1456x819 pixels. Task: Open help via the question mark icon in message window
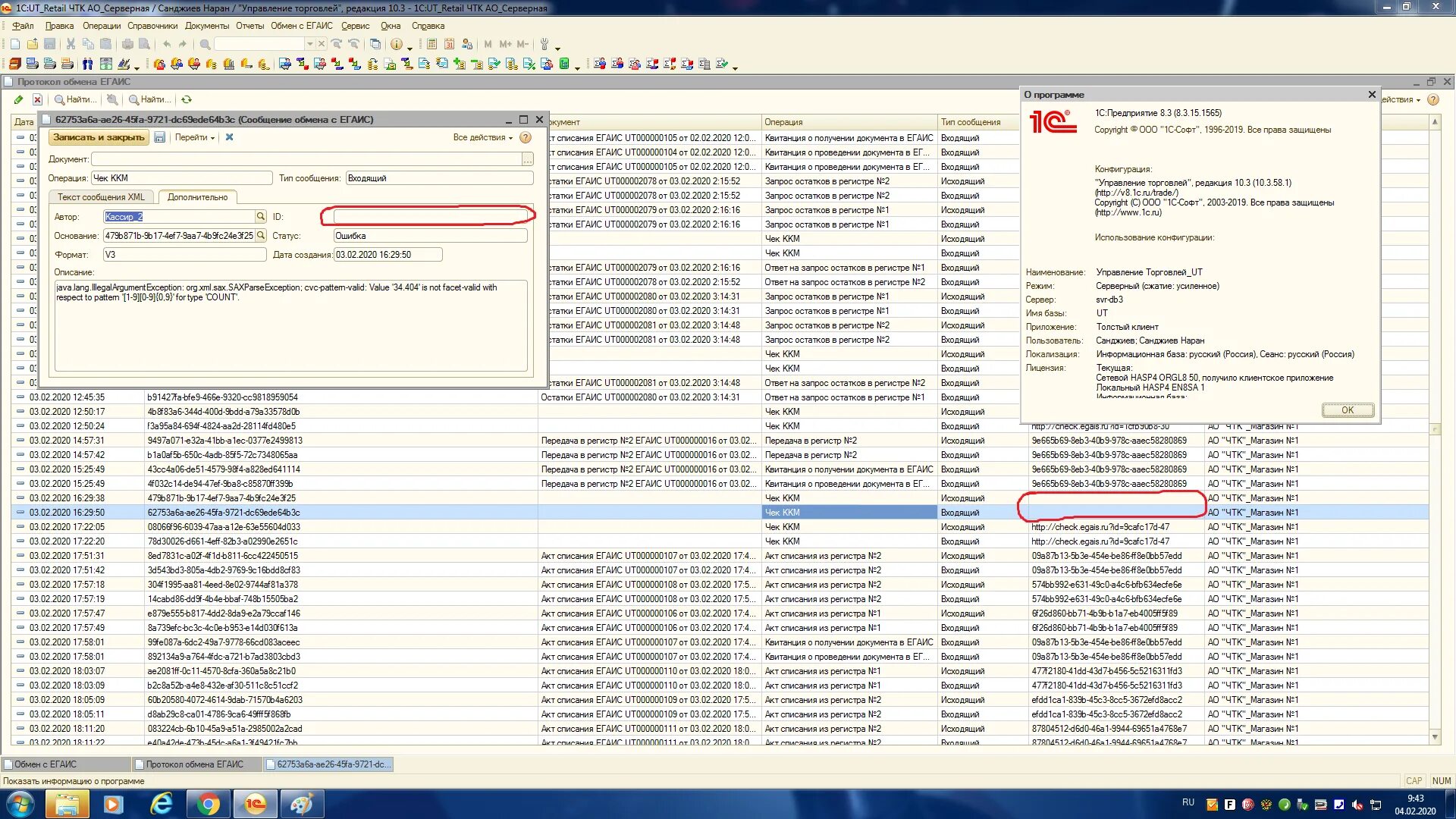tap(526, 137)
